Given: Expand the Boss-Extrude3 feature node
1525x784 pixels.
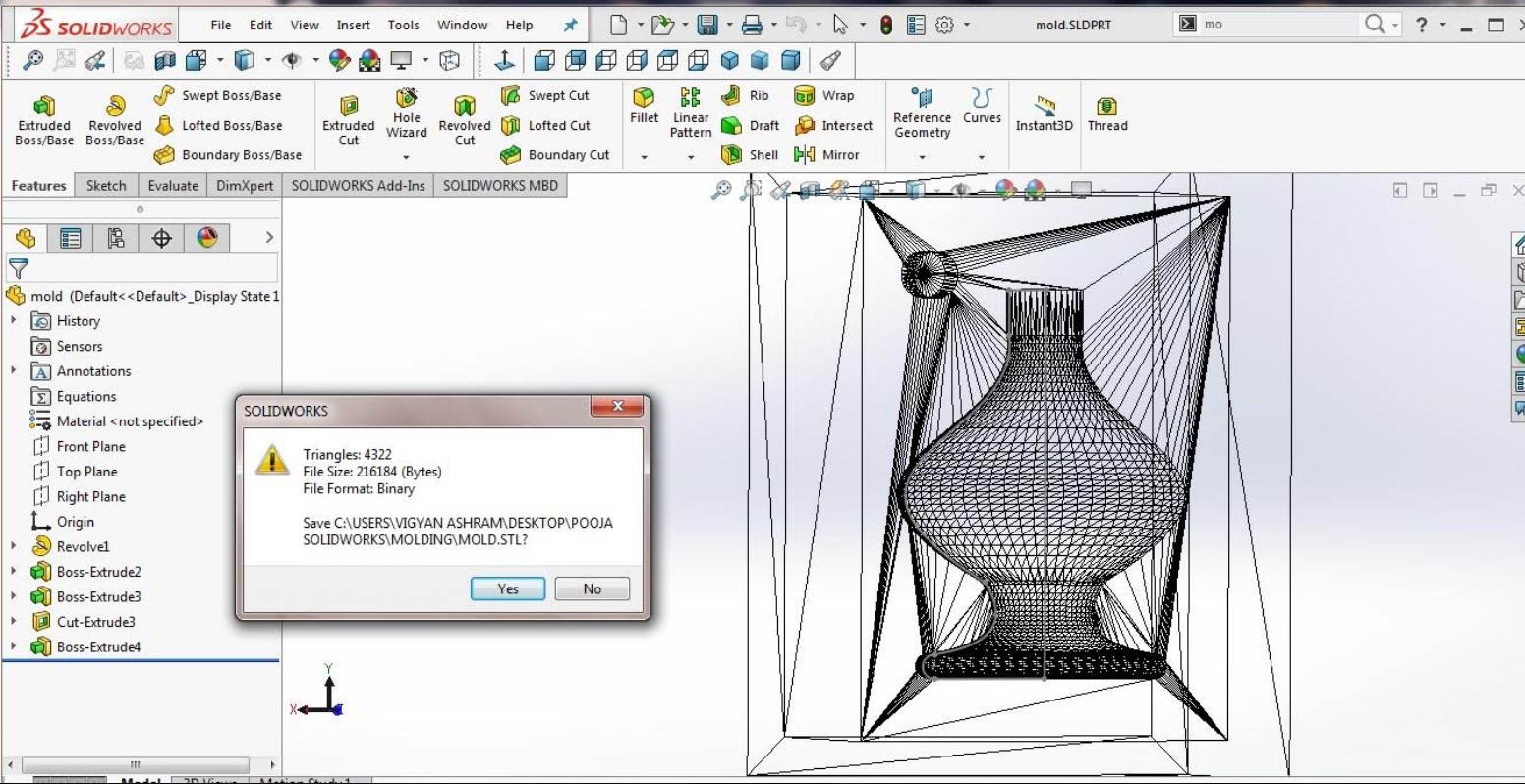Looking at the screenshot, I should tap(14, 596).
